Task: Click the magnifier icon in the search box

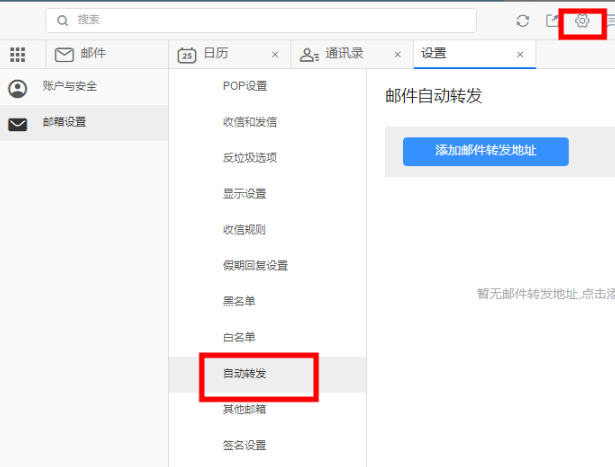Action: click(62, 20)
